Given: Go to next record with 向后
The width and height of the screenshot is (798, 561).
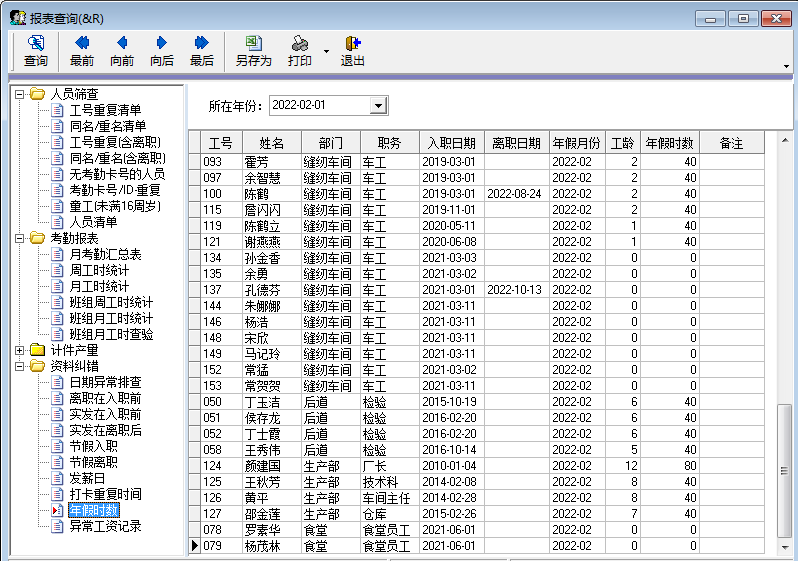Looking at the screenshot, I should [162, 51].
